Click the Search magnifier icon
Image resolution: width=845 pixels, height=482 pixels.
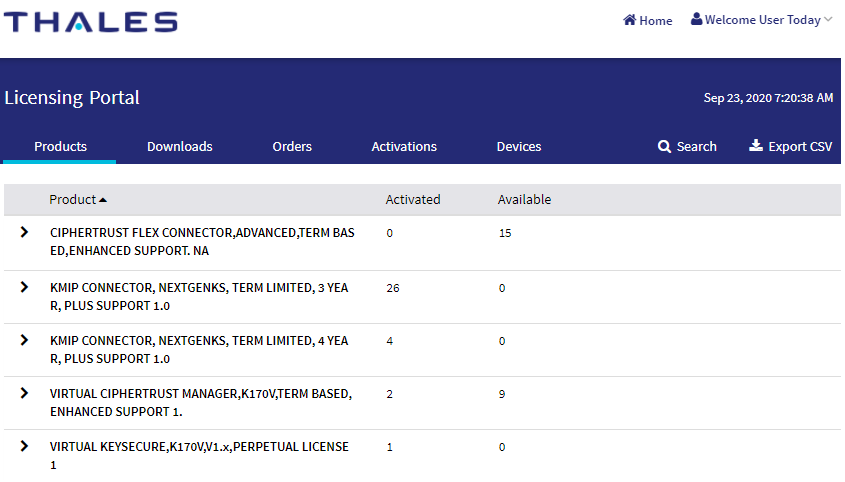pyautogui.click(x=664, y=147)
